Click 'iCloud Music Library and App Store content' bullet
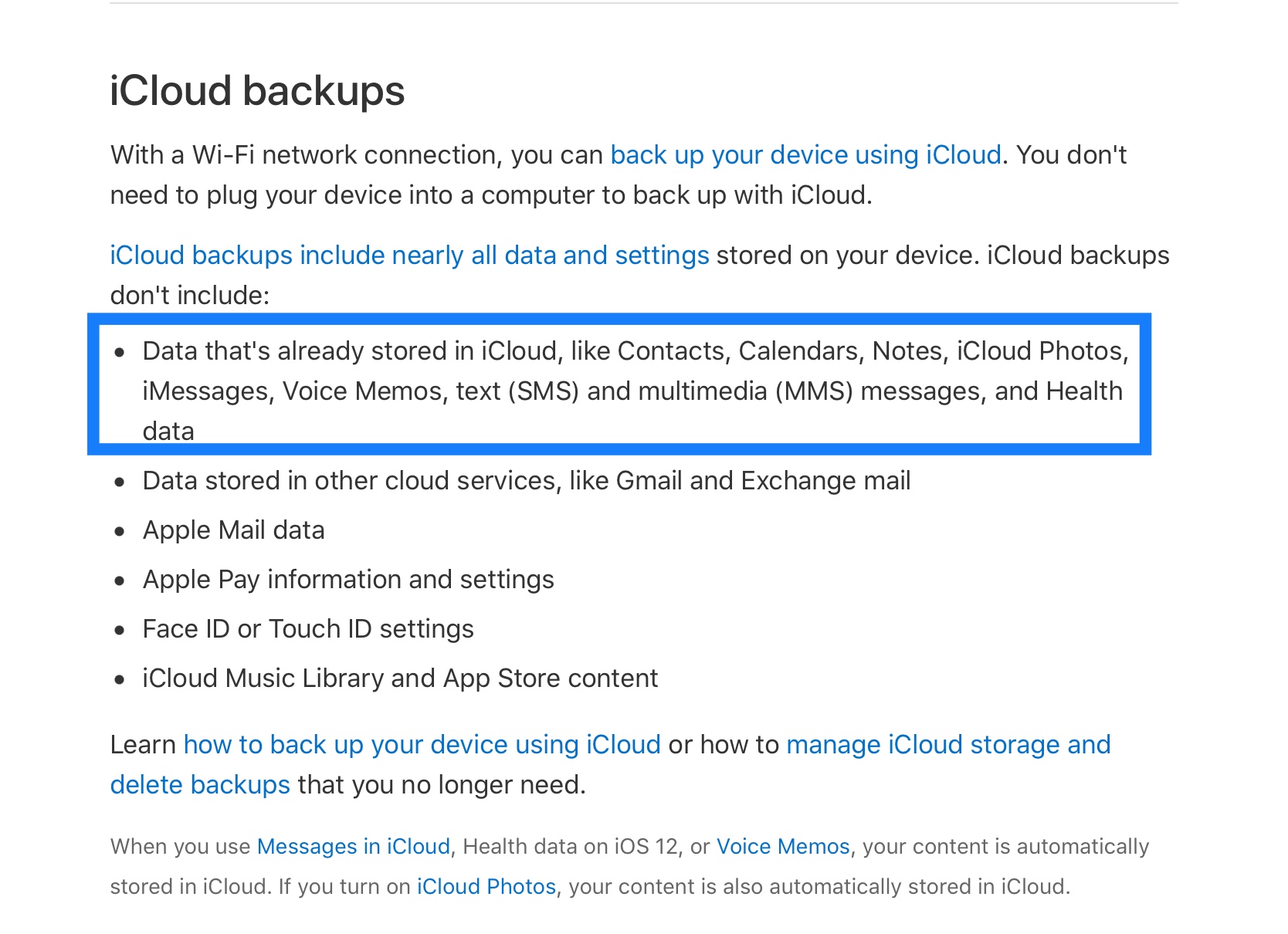Screen dimensions: 1288x934 pyautogui.click(x=400, y=679)
